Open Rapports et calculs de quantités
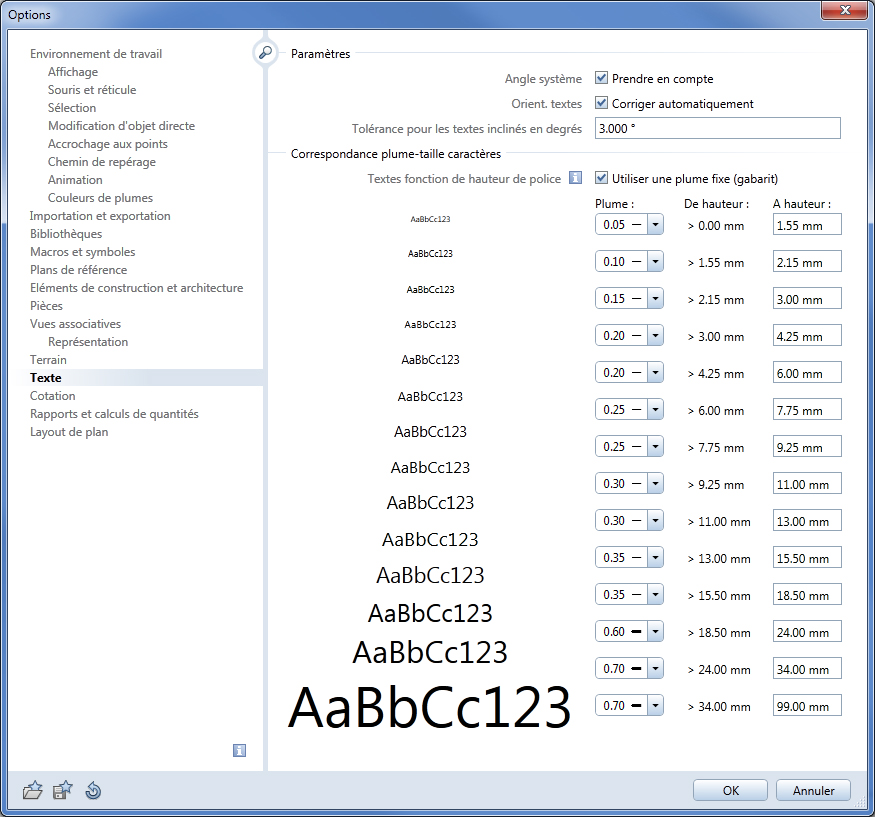The image size is (875, 817). (114, 414)
